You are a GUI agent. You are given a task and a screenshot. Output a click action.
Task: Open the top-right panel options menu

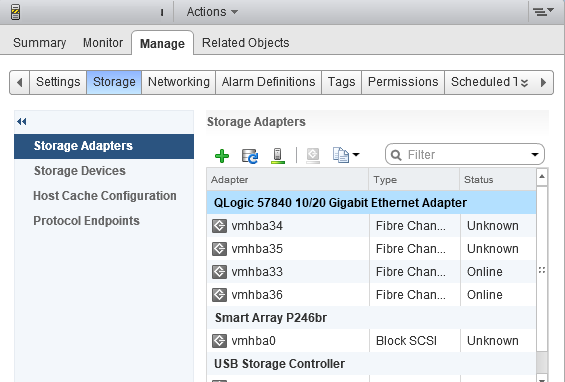543,12
